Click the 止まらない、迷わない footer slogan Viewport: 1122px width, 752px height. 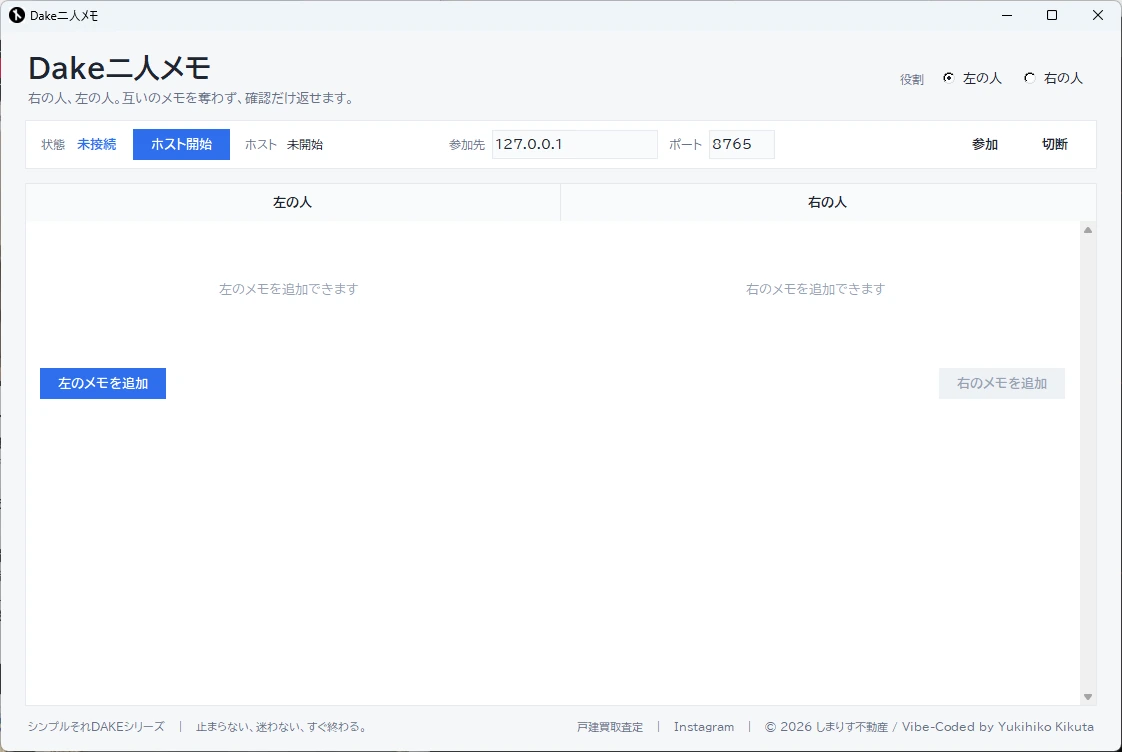click(x=283, y=727)
